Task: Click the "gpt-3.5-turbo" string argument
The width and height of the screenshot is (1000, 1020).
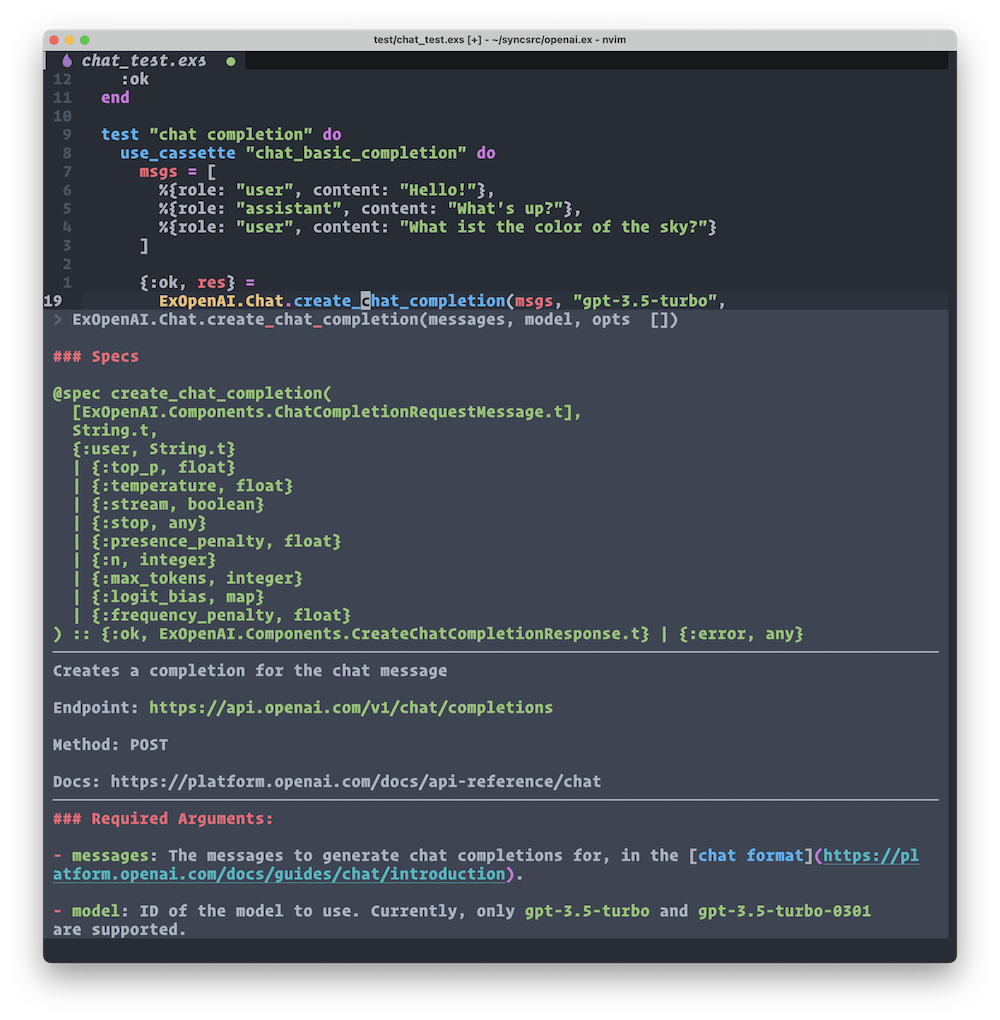Action: point(645,301)
